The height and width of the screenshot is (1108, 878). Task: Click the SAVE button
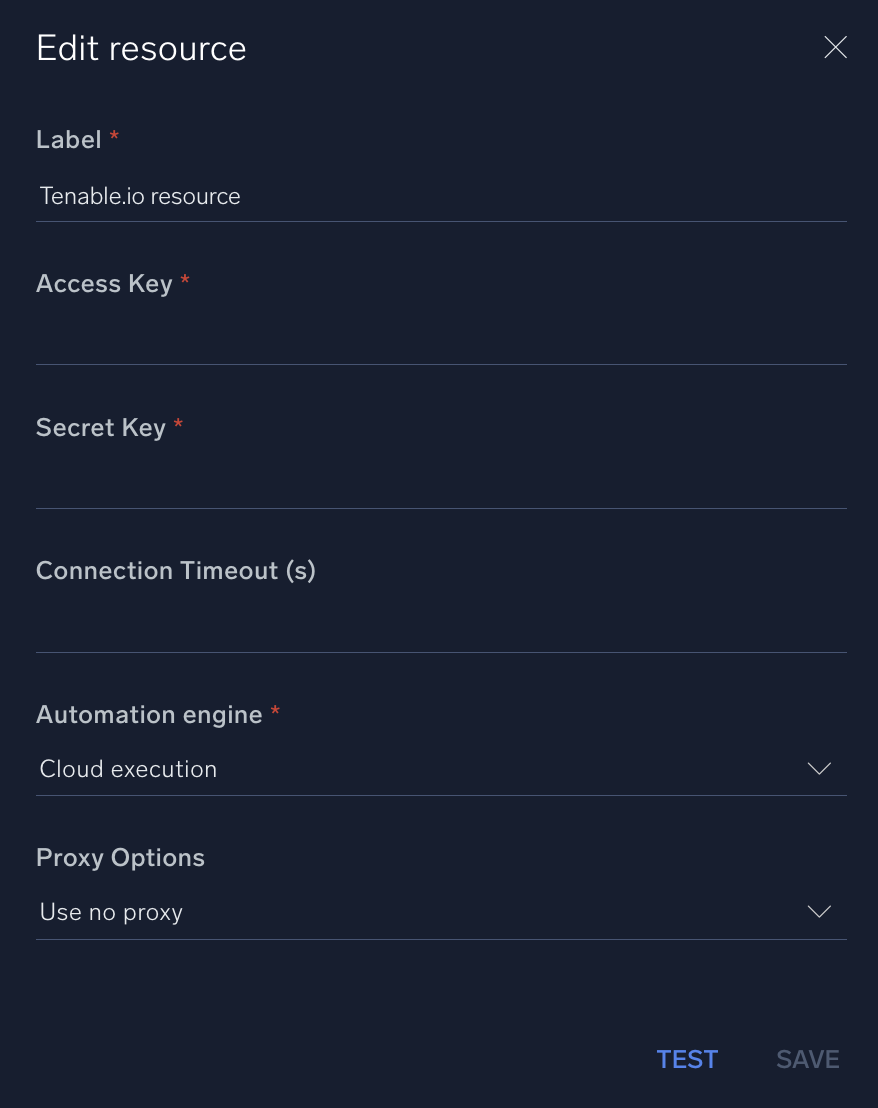(807, 1059)
